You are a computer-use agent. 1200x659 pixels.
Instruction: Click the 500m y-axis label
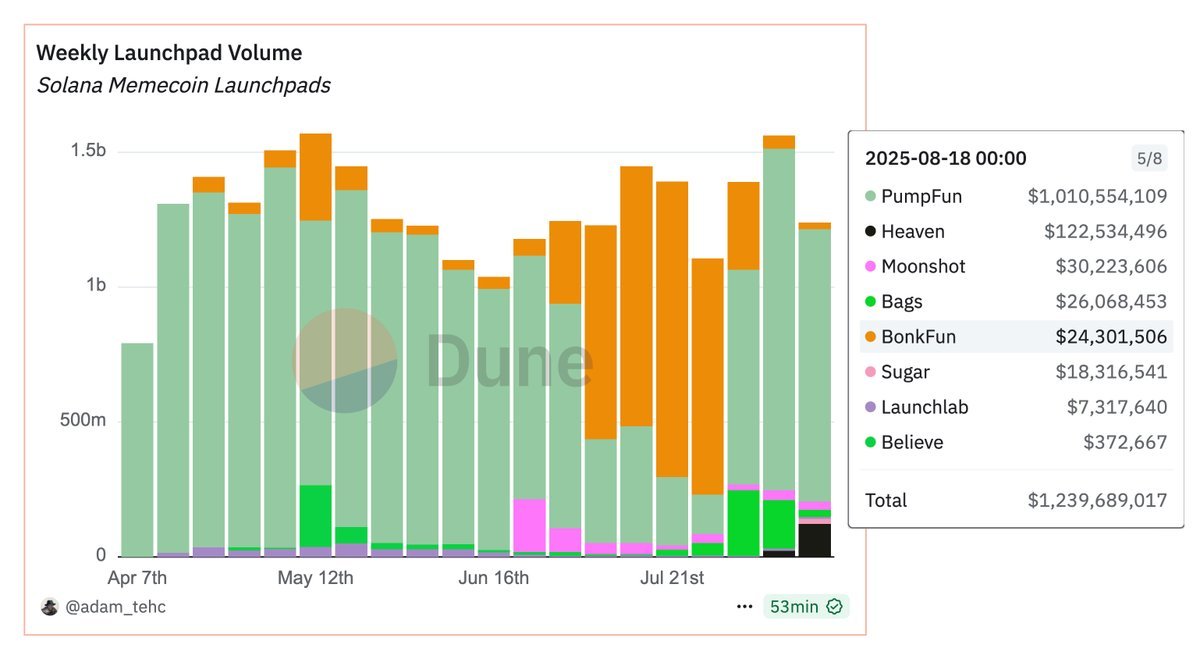(84, 421)
